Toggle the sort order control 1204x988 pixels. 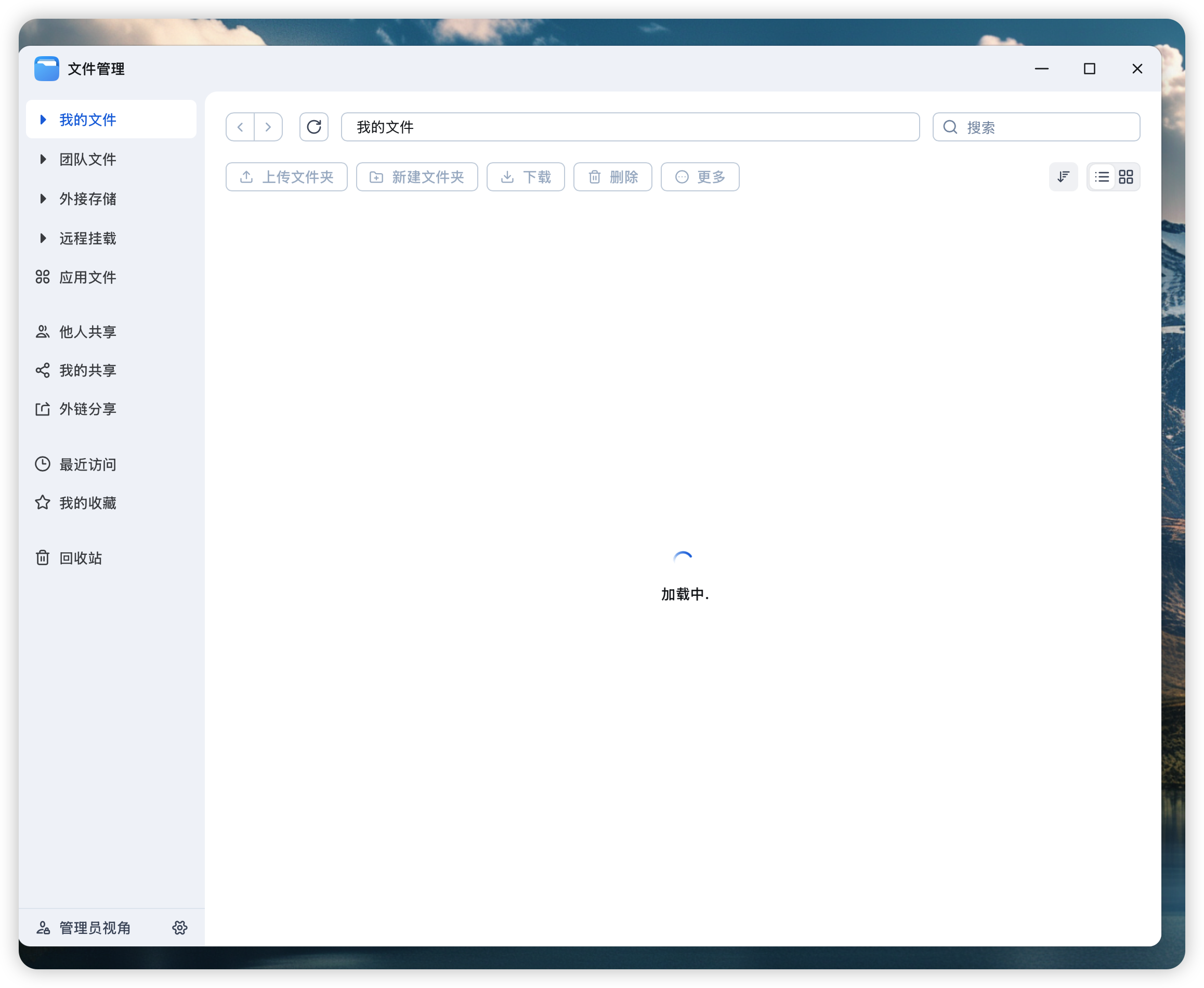[1063, 177]
